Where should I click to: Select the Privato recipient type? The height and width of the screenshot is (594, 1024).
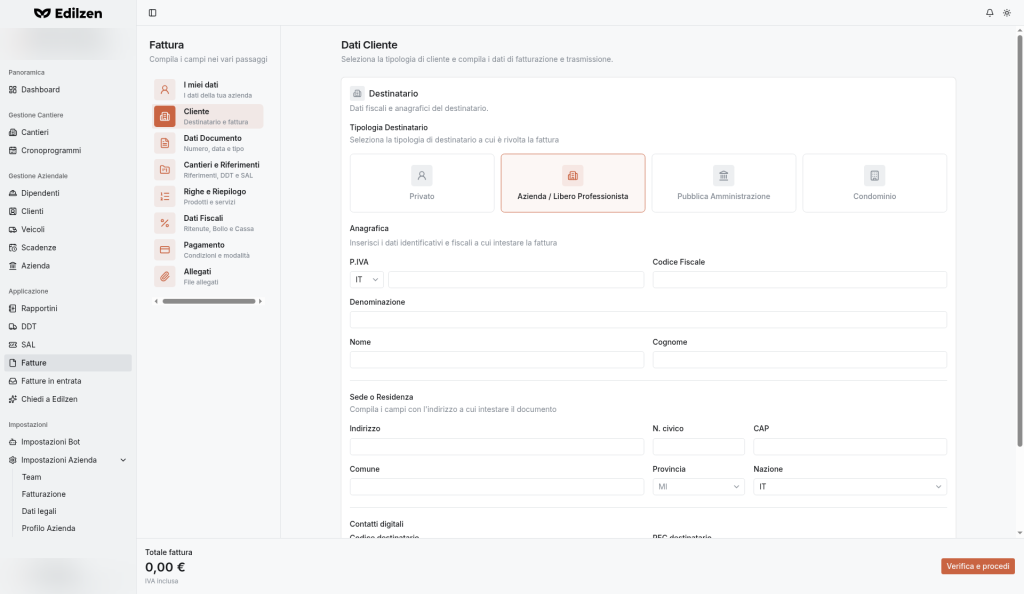click(x=422, y=183)
